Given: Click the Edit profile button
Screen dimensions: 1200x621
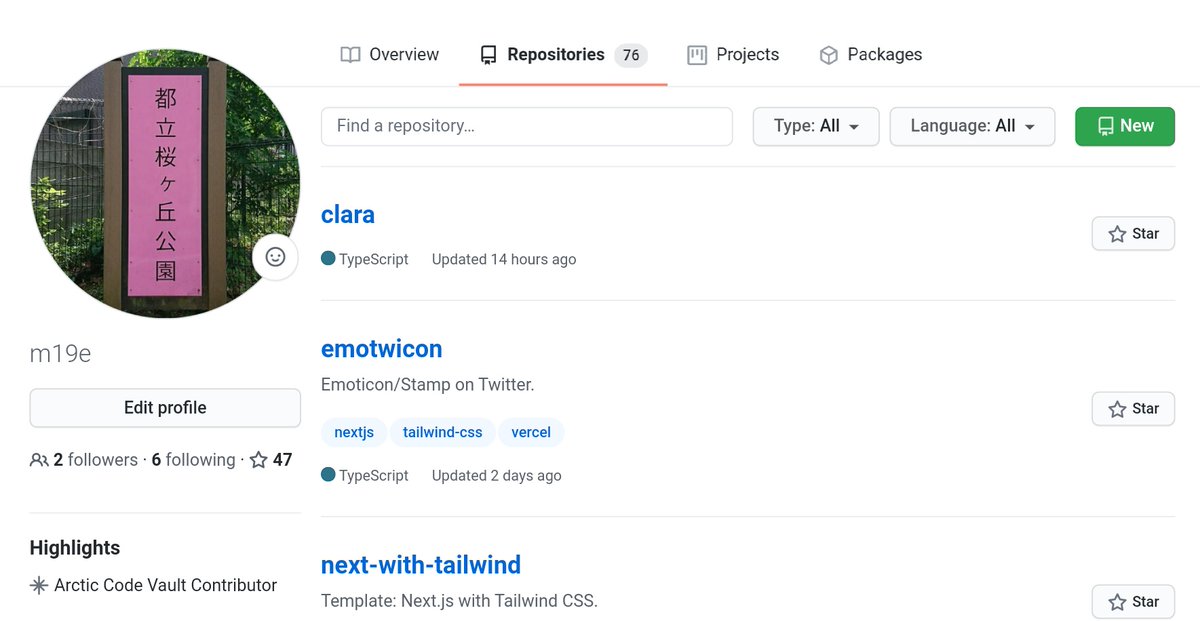Looking at the screenshot, I should click(165, 408).
